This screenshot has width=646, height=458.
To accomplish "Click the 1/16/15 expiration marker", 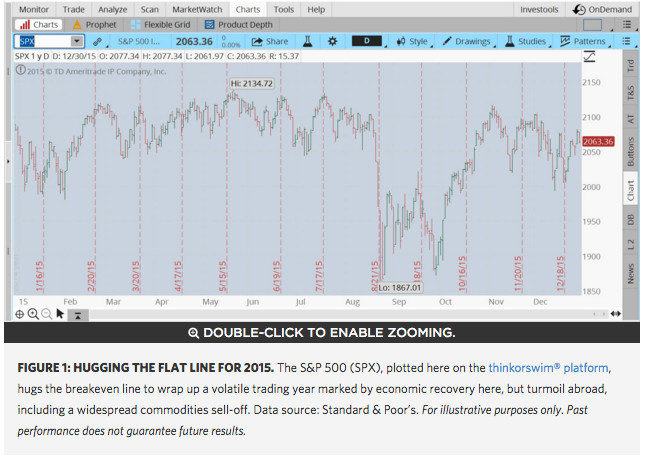I will [40, 276].
